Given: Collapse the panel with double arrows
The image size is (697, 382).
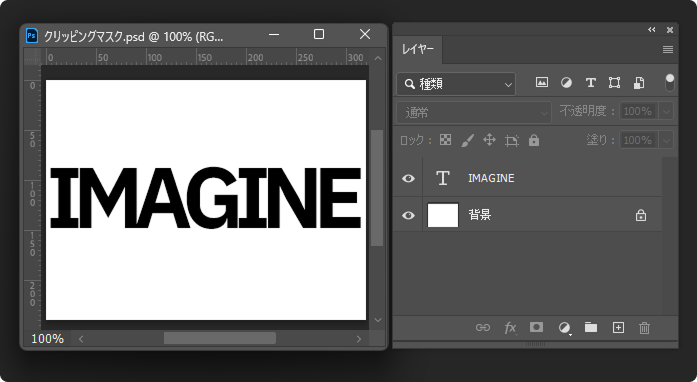Looking at the screenshot, I should pyautogui.click(x=652, y=30).
